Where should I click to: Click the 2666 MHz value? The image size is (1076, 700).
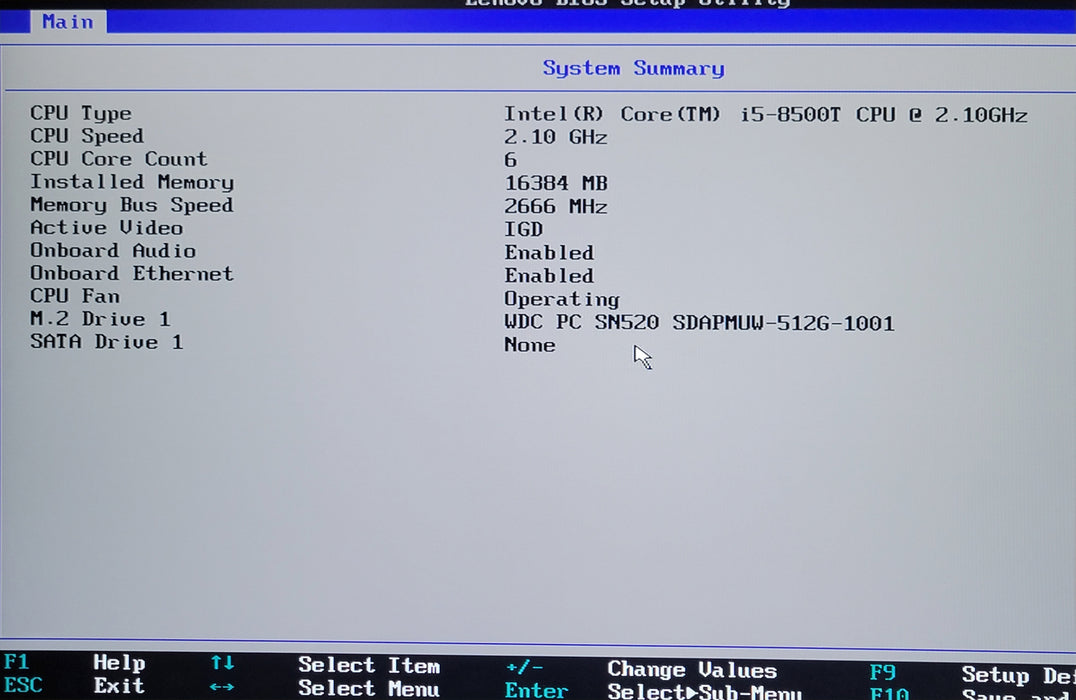(x=556, y=206)
